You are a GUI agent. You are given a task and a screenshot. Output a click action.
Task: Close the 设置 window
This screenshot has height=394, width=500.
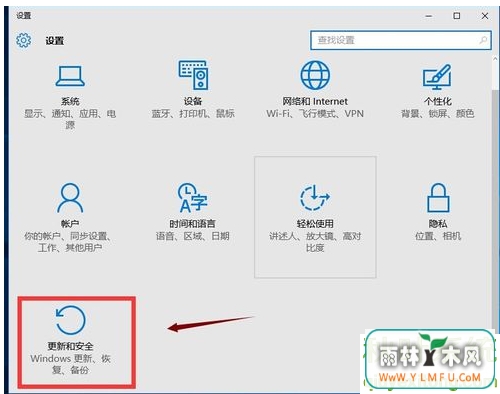coord(485,16)
